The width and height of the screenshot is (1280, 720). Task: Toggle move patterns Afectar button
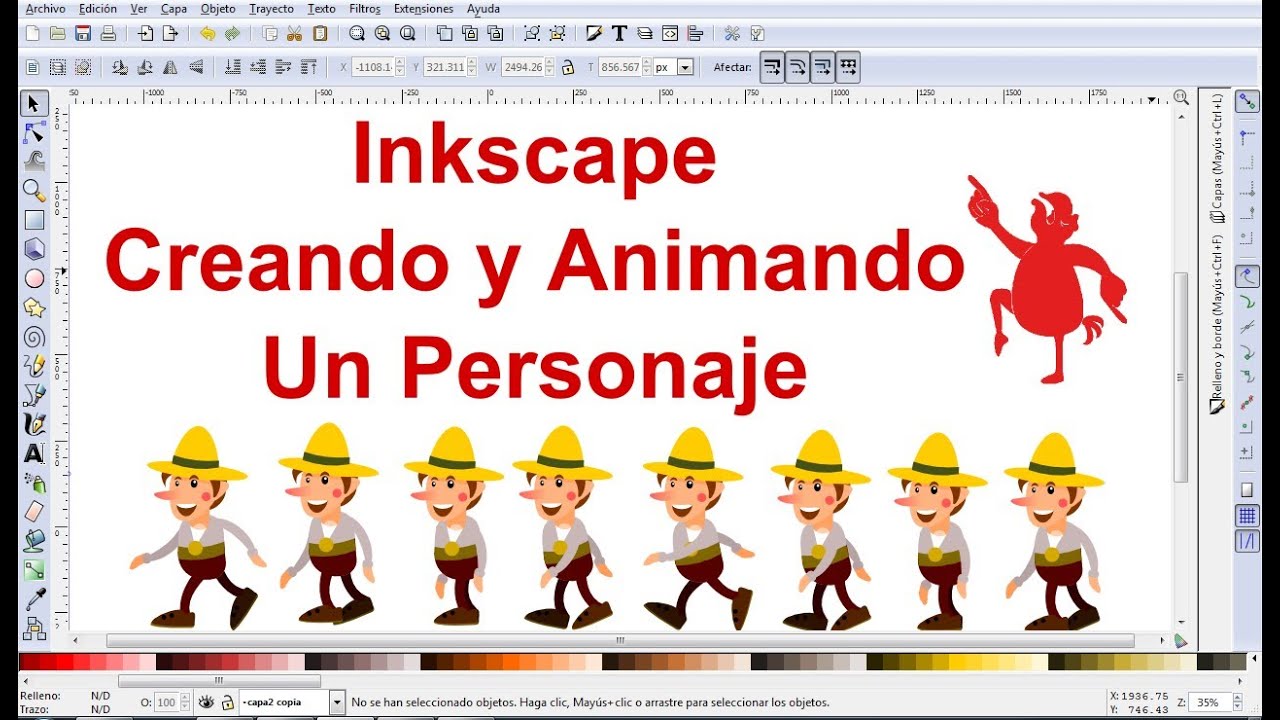coord(848,67)
